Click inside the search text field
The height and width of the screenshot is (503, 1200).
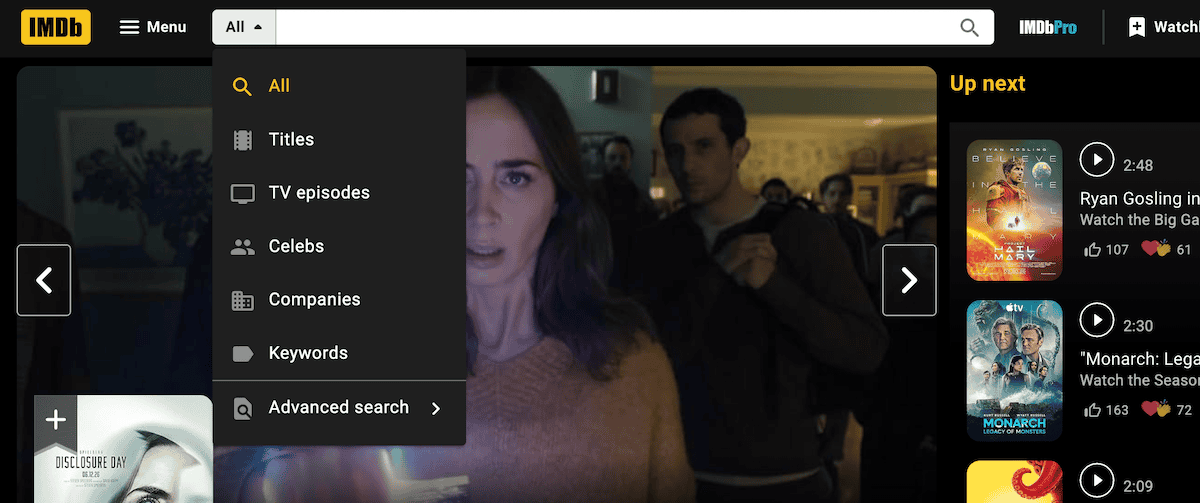[x=610, y=27]
